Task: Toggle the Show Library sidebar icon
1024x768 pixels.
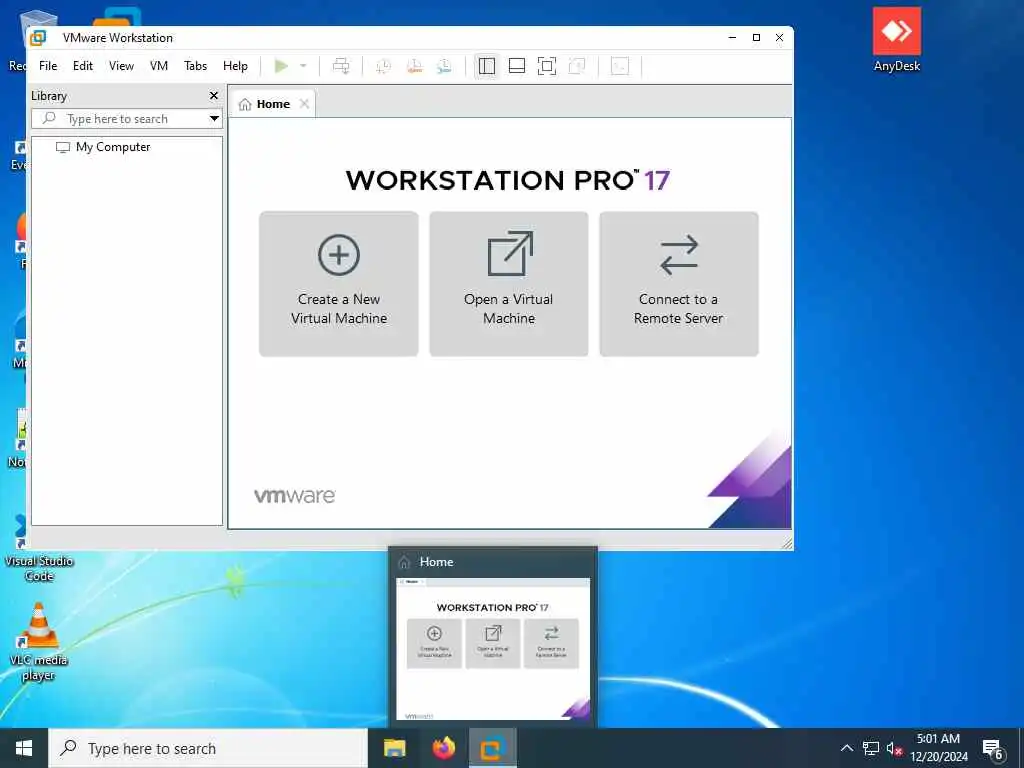Action: [487, 66]
